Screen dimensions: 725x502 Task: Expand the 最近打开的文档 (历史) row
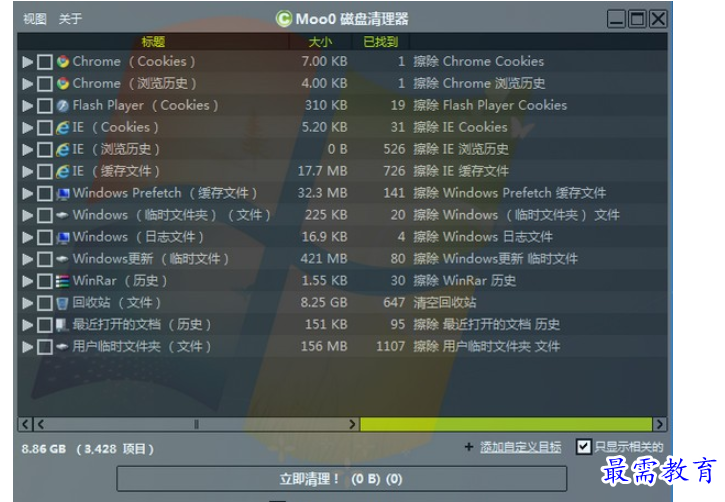coord(28,325)
